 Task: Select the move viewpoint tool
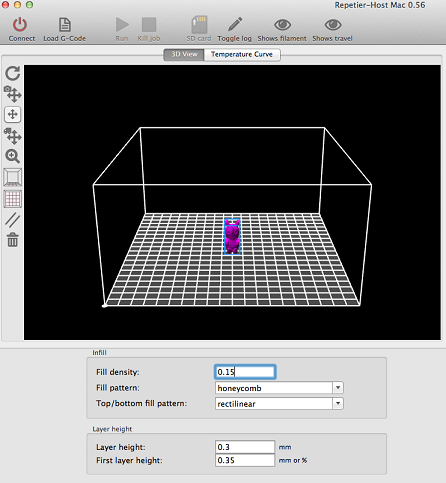click(x=13, y=94)
